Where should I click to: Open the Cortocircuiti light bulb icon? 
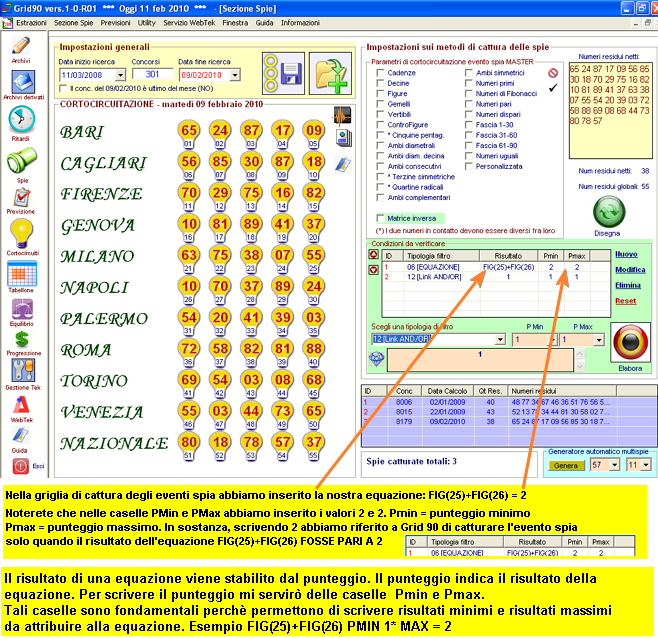click(x=21, y=234)
